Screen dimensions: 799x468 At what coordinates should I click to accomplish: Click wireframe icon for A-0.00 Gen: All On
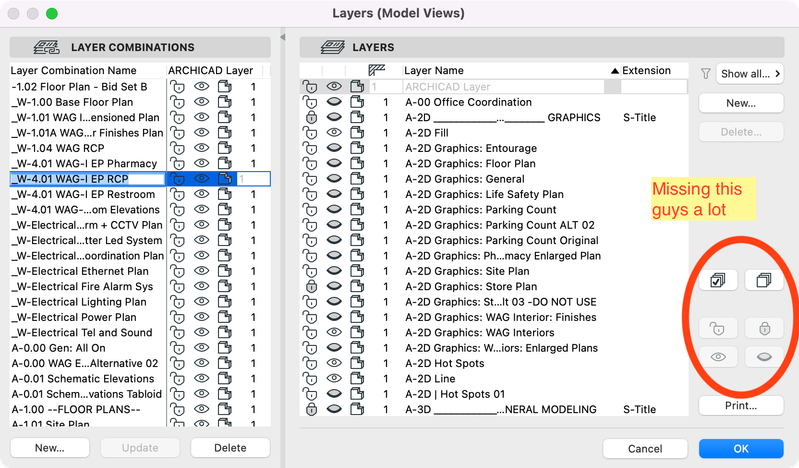tap(225, 348)
